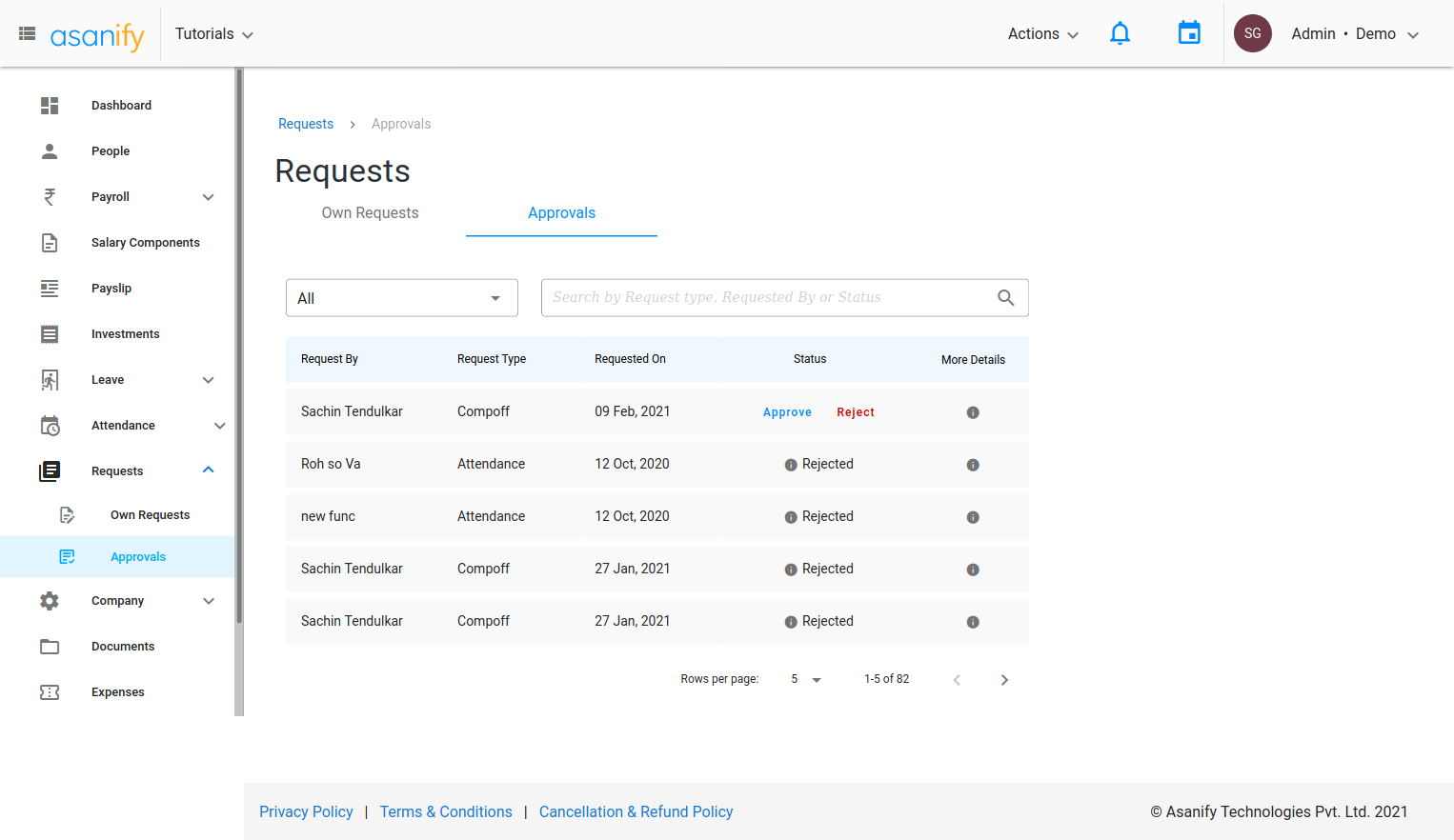The image size is (1454, 840).
Task: Change the rows per page dropdown
Action: (x=805, y=680)
